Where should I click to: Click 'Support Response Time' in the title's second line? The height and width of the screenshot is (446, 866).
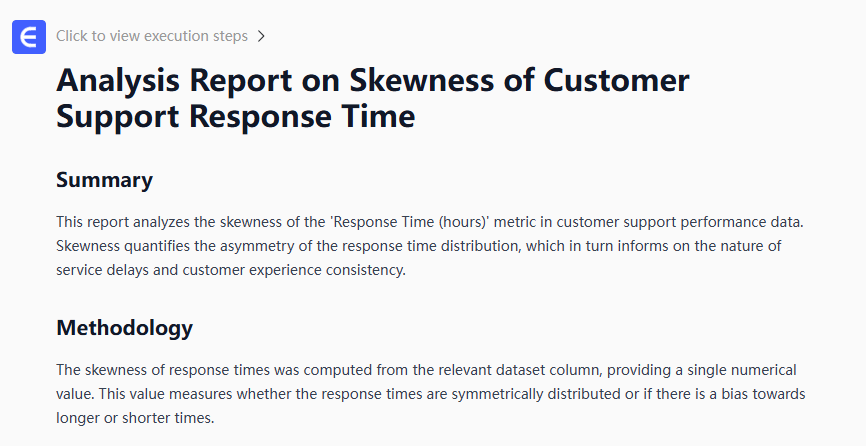(x=235, y=117)
